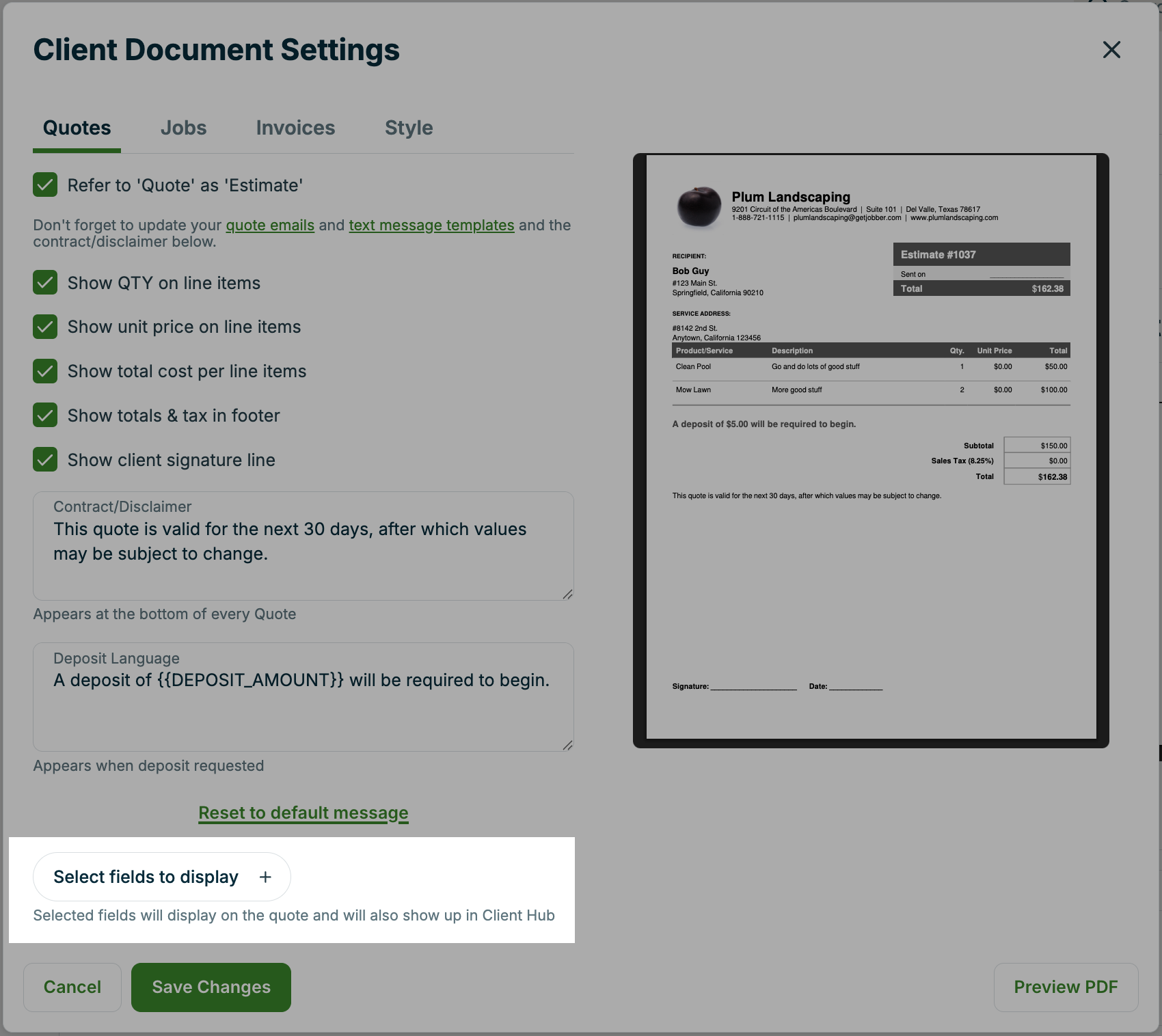
Task: Click into the Deposit Language text area
Action: click(301, 697)
